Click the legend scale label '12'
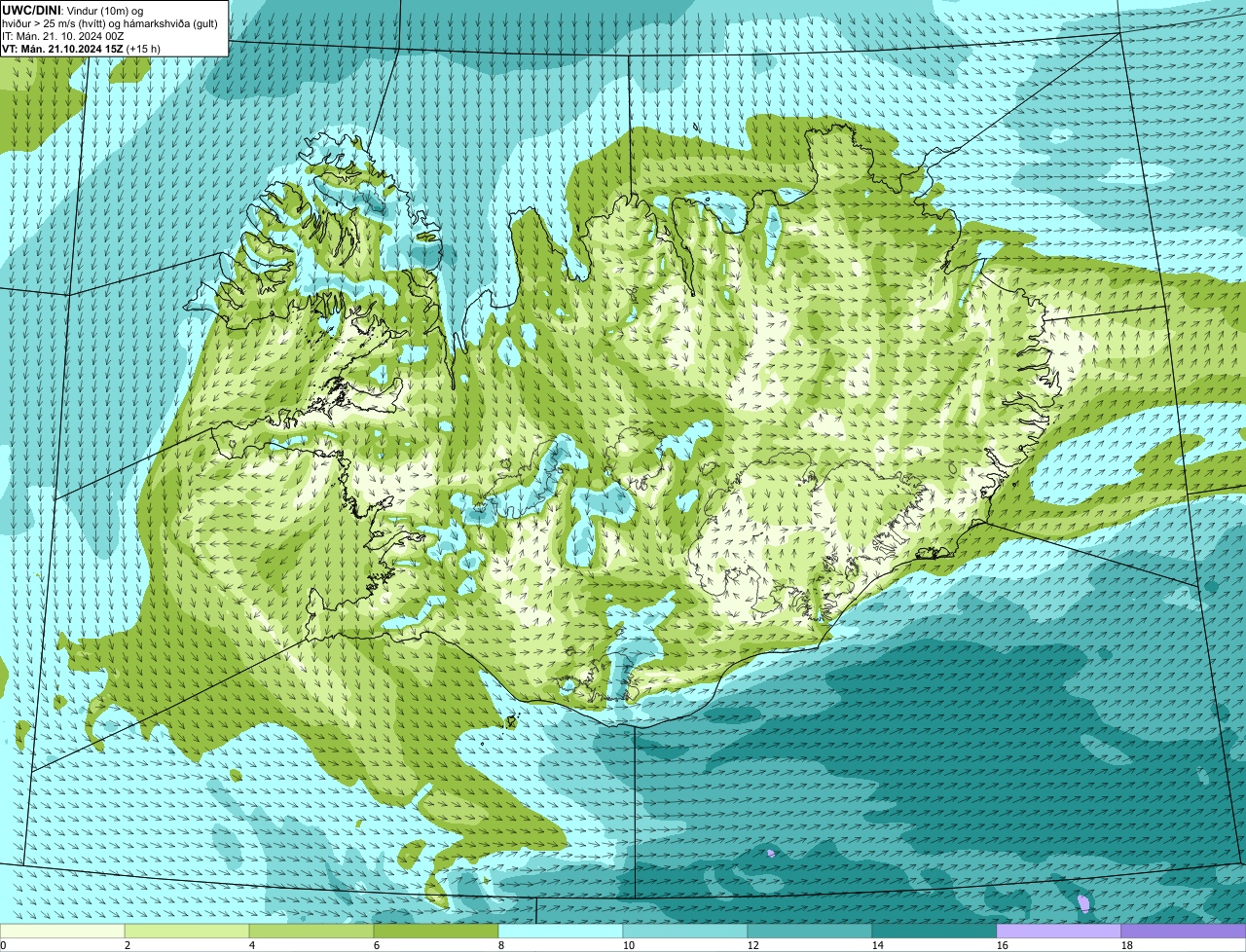Image resolution: width=1246 pixels, height=952 pixels. pyautogui.click(x=753, y=945)
